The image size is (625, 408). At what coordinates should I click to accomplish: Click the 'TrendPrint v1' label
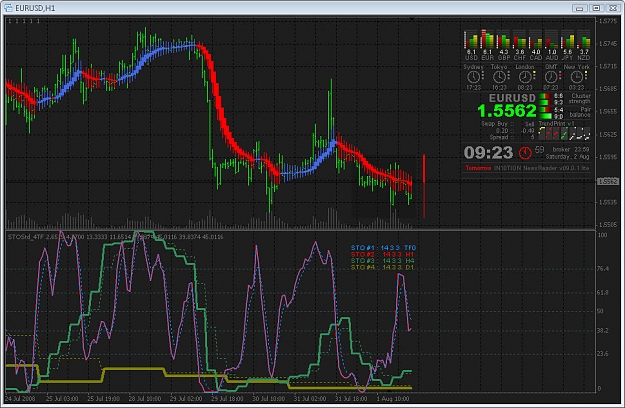click(x=557, y=124)
